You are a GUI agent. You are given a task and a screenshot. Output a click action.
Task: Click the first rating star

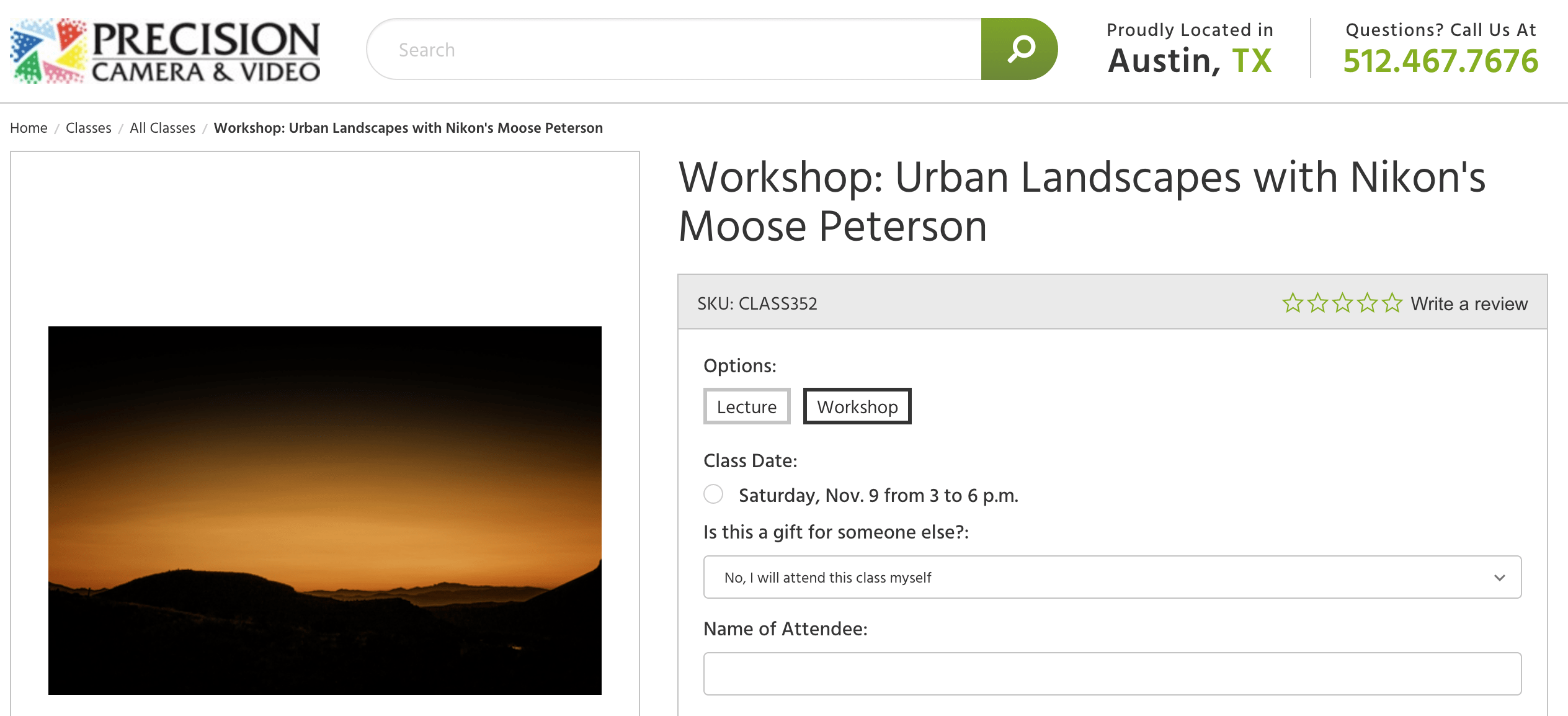click(x=1293, y=303)
